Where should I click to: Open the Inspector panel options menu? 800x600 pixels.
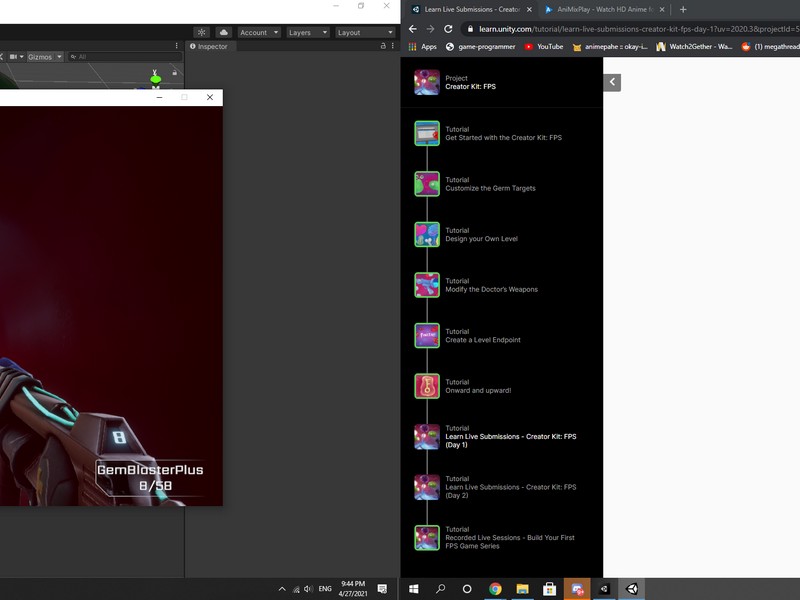(x=392, y=46)
